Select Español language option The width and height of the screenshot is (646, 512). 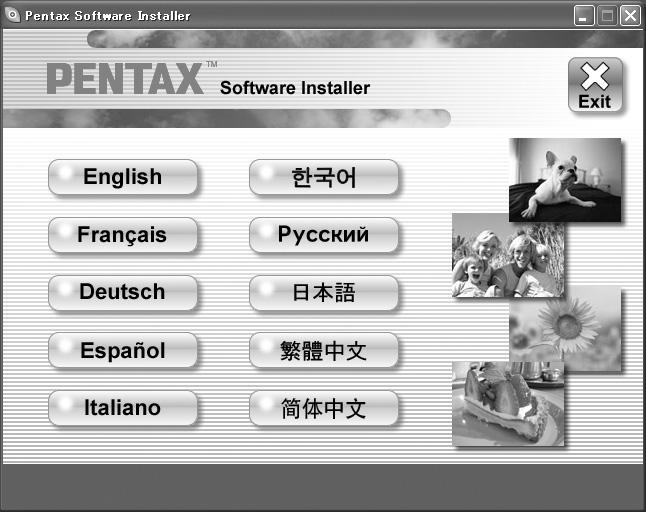pos(123,350)
